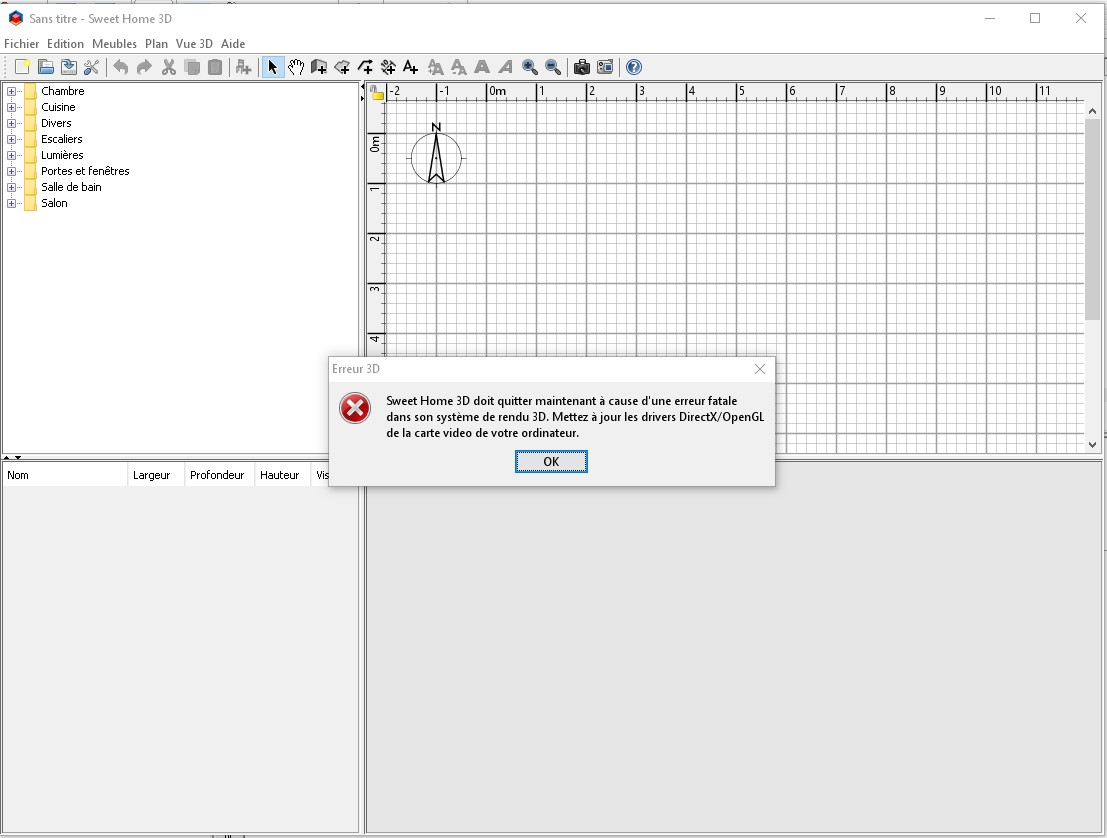The width and height of the screenshot is (1107, 838).
Task: Select the Cuisine tree label
Action: [58, 107]
